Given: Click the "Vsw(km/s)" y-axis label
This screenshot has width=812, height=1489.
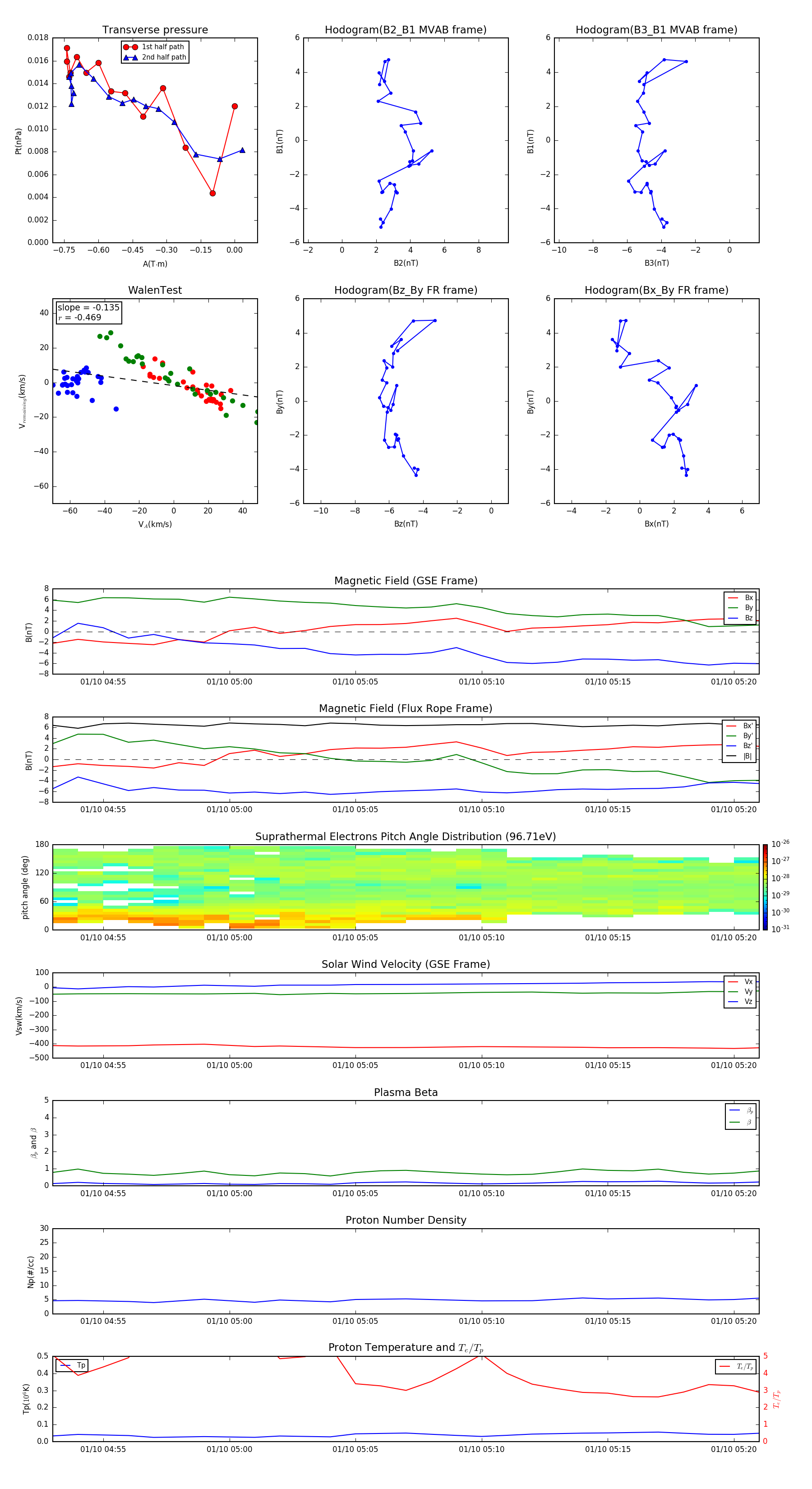Looking at the screenshot, I should click(19, 1016).
